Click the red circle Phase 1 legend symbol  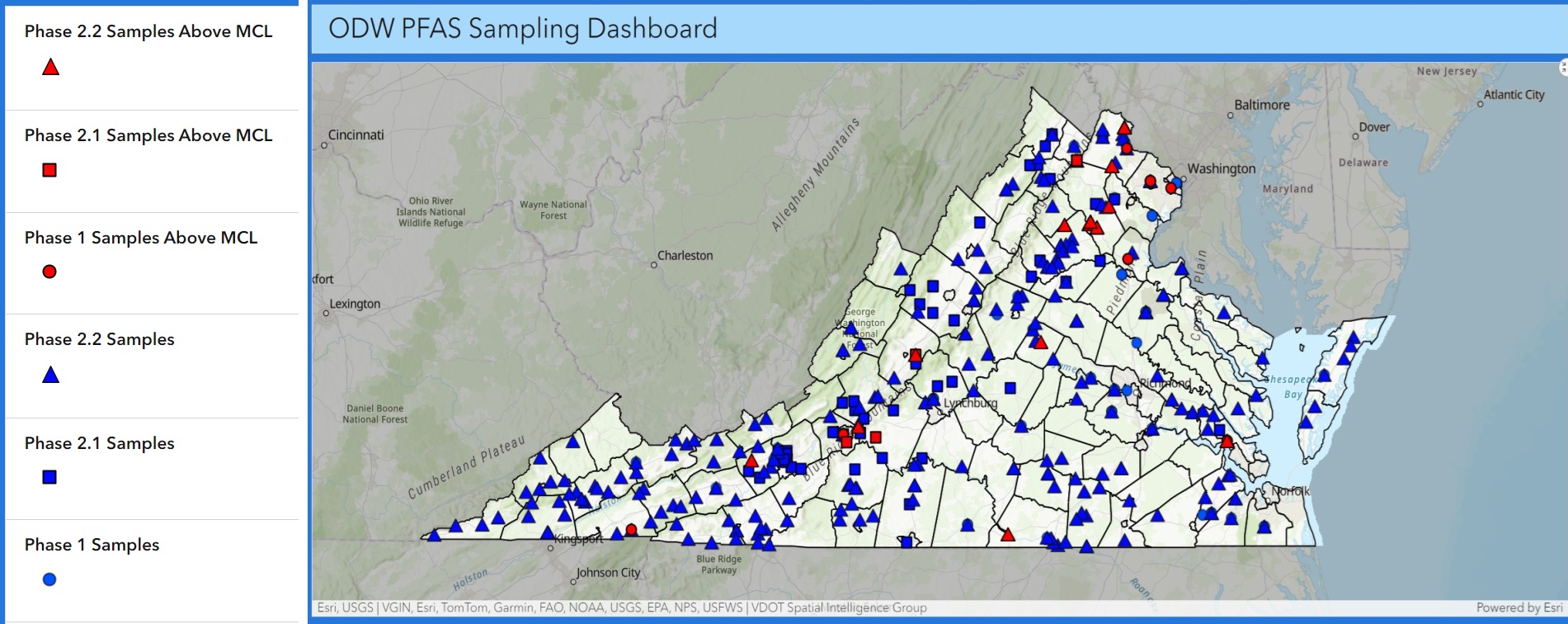pos(49,272)
